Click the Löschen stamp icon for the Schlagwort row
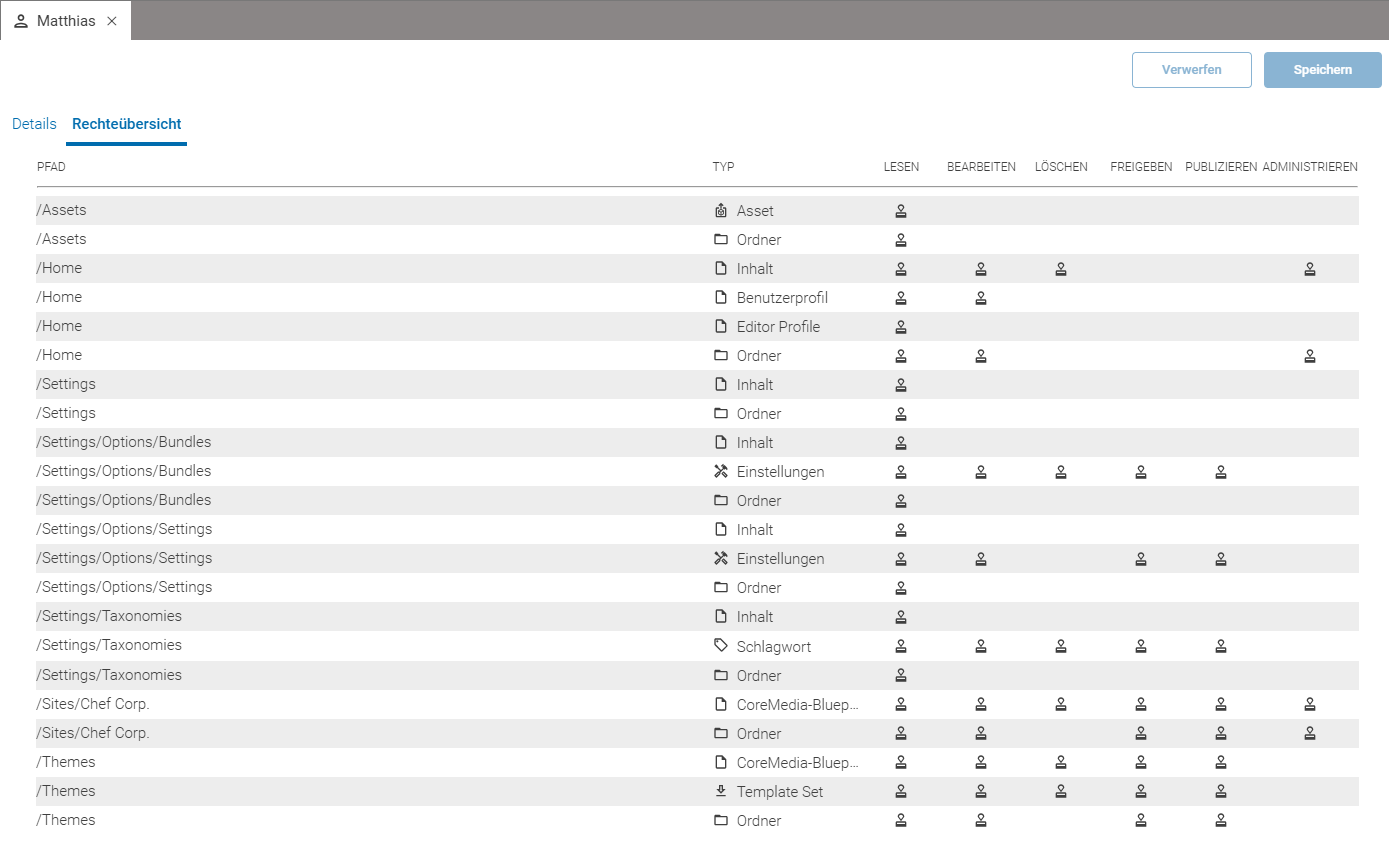This screenshot has height=854, width=1389. [1061, 647]
